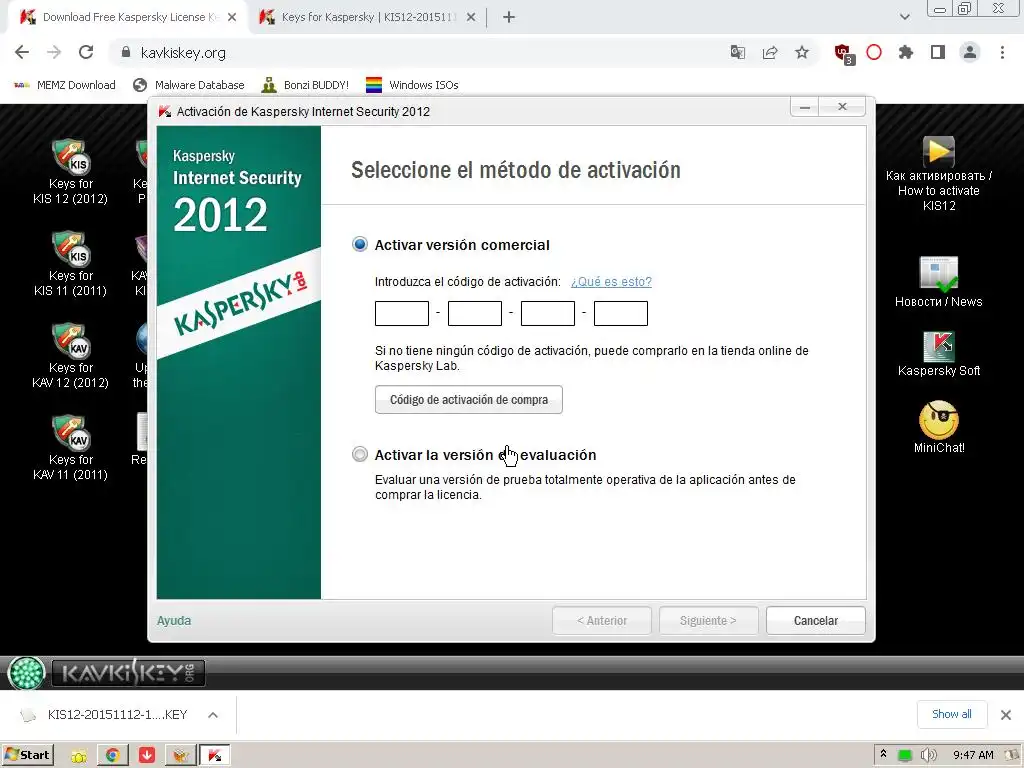
Task: Click the yellow folder taskbar icon
Action: click(79, 756)
